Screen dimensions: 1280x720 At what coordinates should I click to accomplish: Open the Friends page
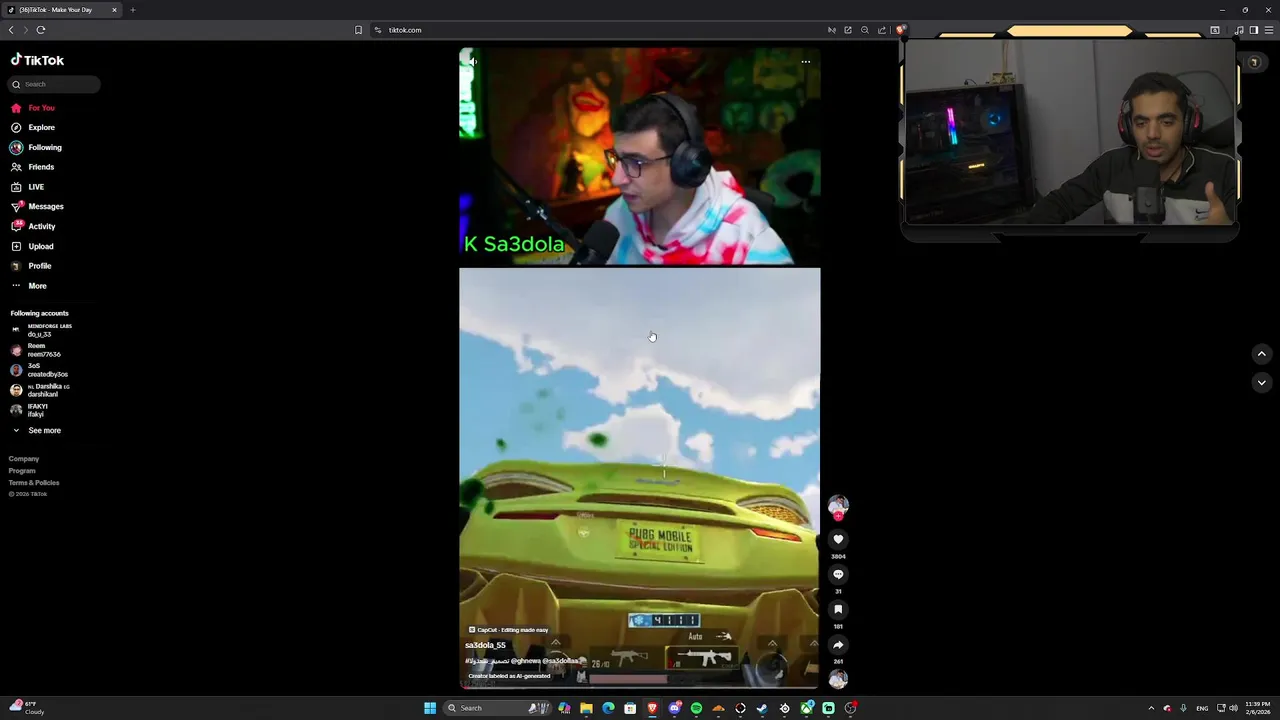pos(33,167)
